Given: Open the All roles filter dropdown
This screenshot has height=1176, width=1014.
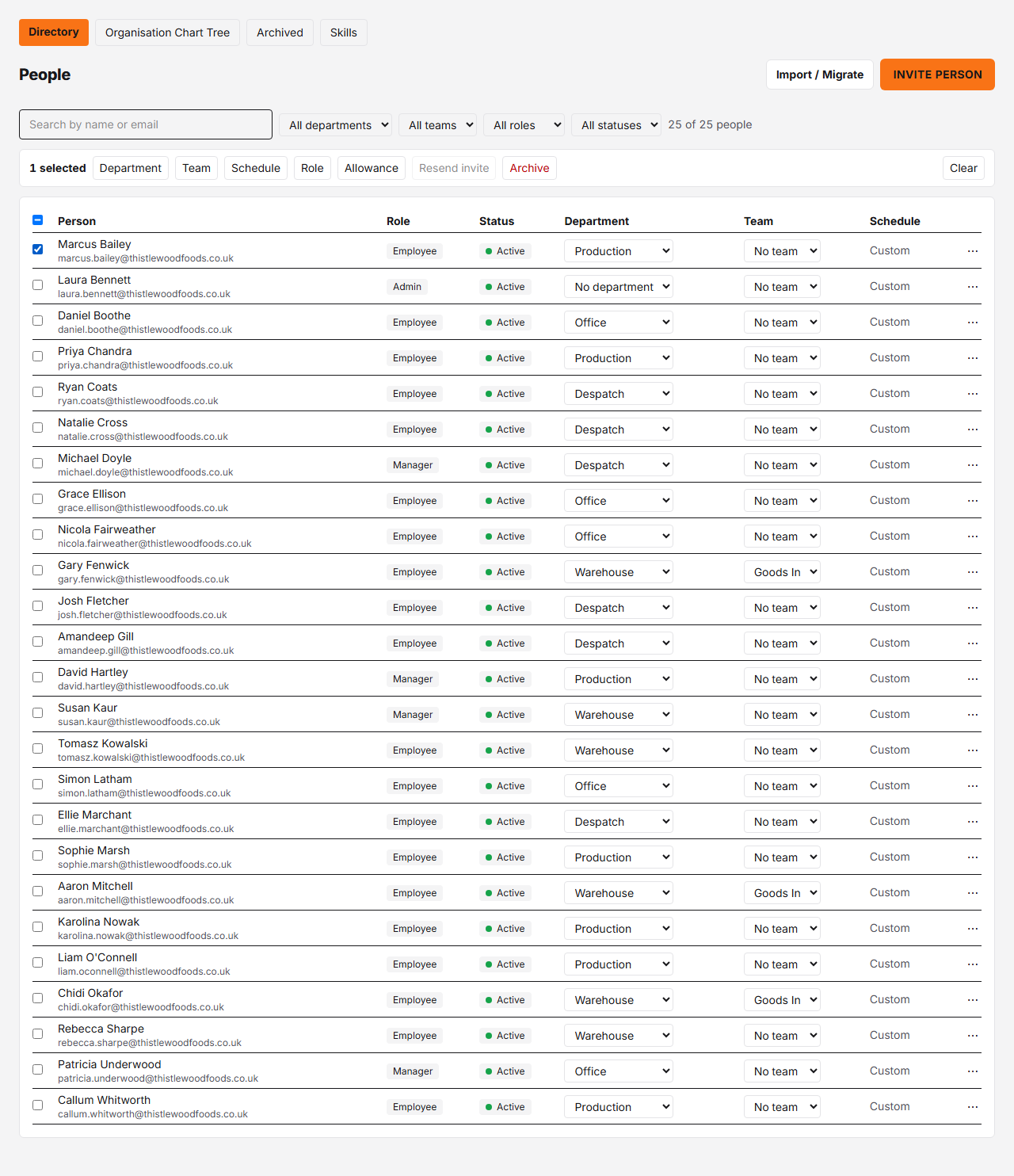Looking at the screenshot, I should point(524,124).
